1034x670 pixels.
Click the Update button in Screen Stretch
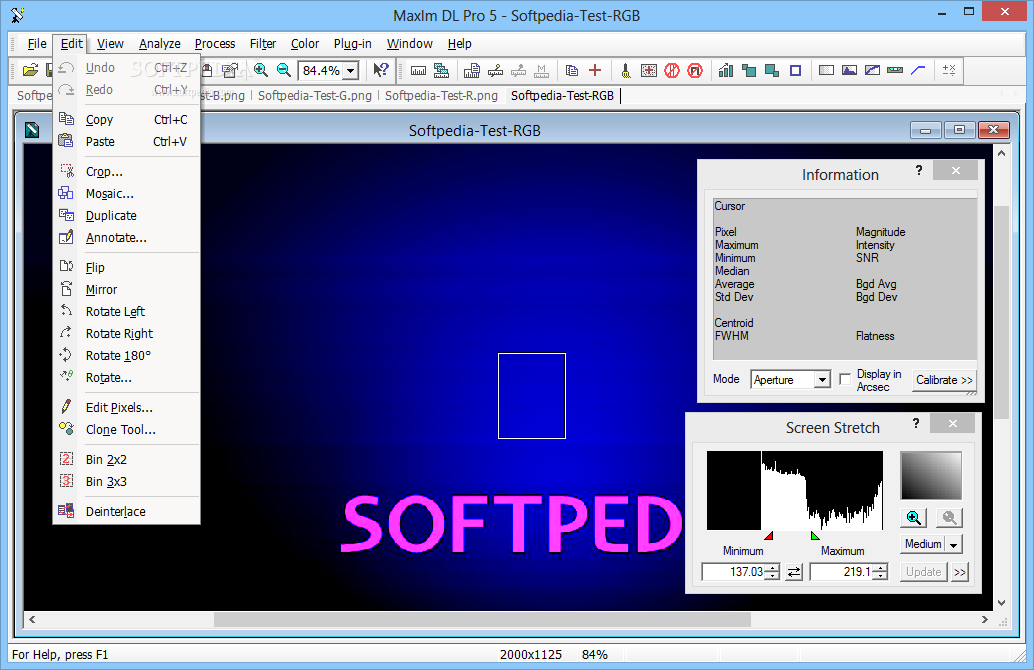(923, 572)
